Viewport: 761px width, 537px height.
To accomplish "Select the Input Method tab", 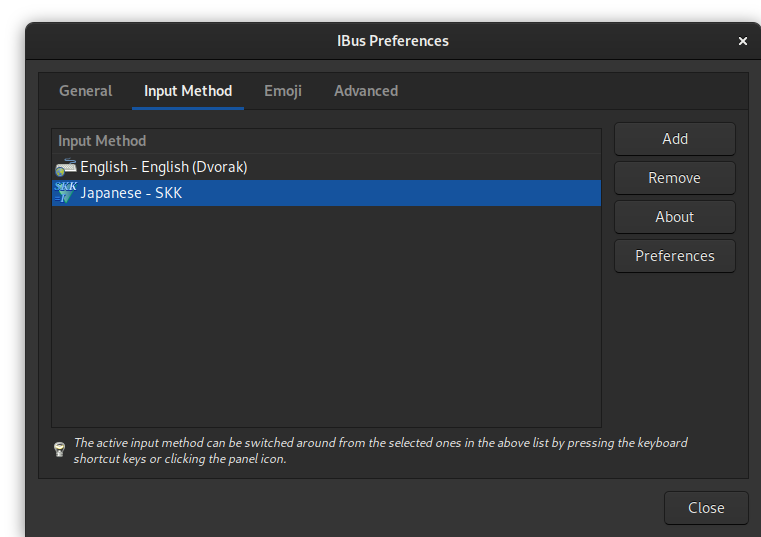I will coord(188,91).
